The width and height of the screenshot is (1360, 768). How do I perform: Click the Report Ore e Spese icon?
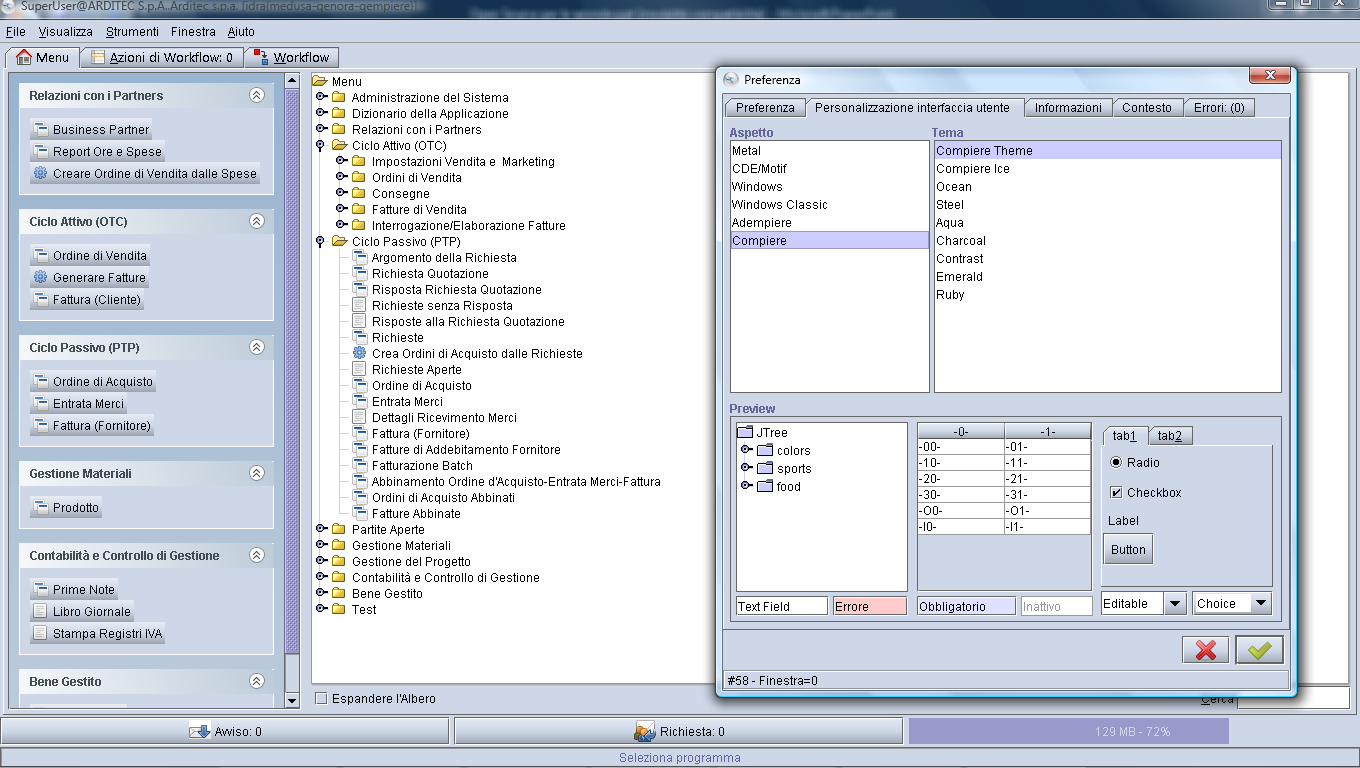coord(40,151)
